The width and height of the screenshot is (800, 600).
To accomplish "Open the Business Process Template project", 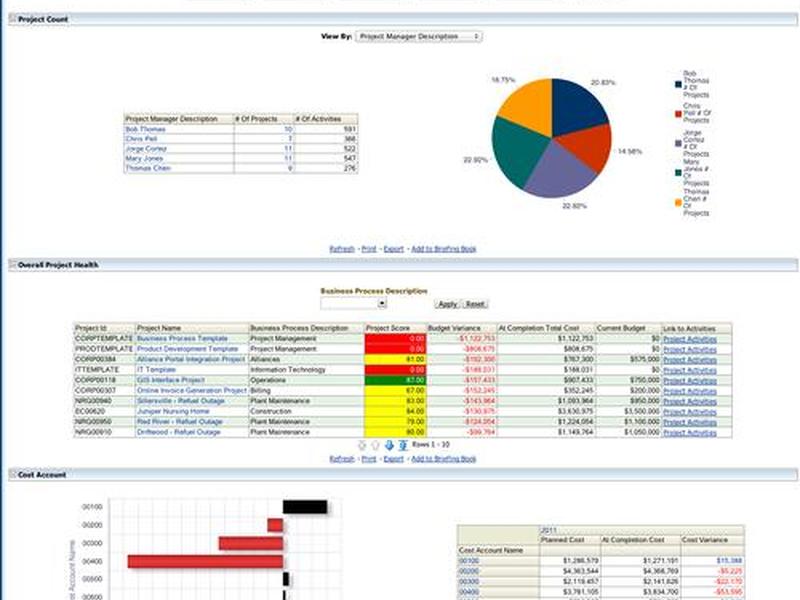I will click(182, 338).
